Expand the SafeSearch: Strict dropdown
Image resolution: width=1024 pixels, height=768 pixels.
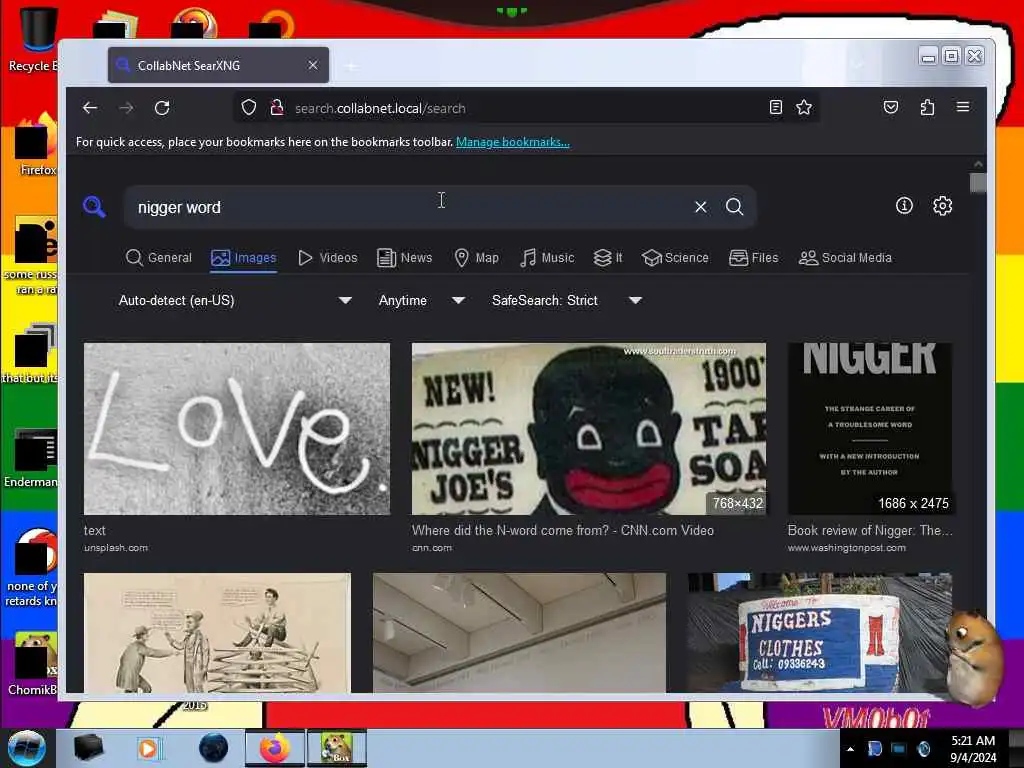pos(567,300)
